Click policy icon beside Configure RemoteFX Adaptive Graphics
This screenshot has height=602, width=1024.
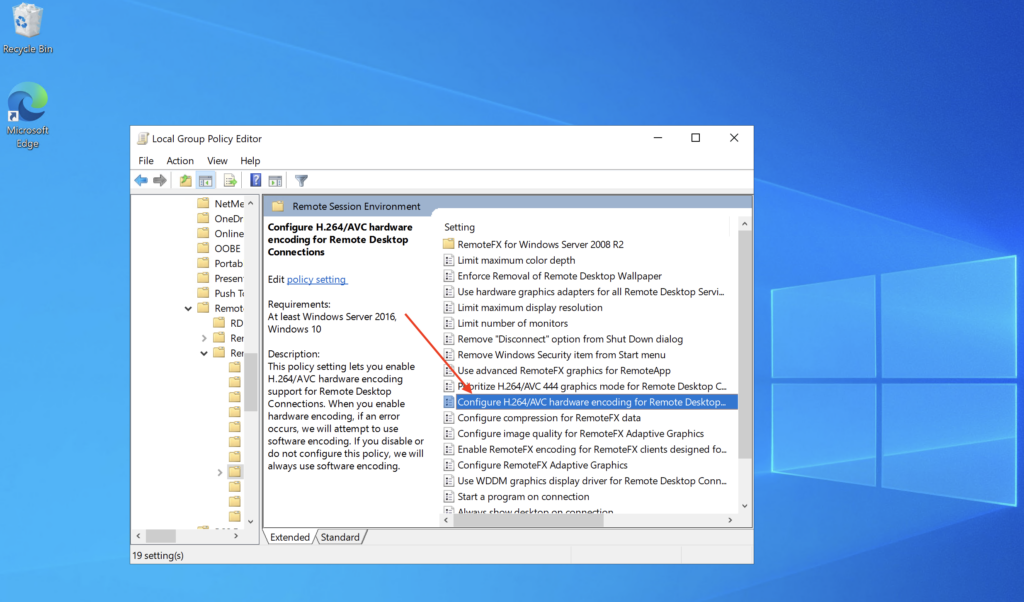point(449,465)
